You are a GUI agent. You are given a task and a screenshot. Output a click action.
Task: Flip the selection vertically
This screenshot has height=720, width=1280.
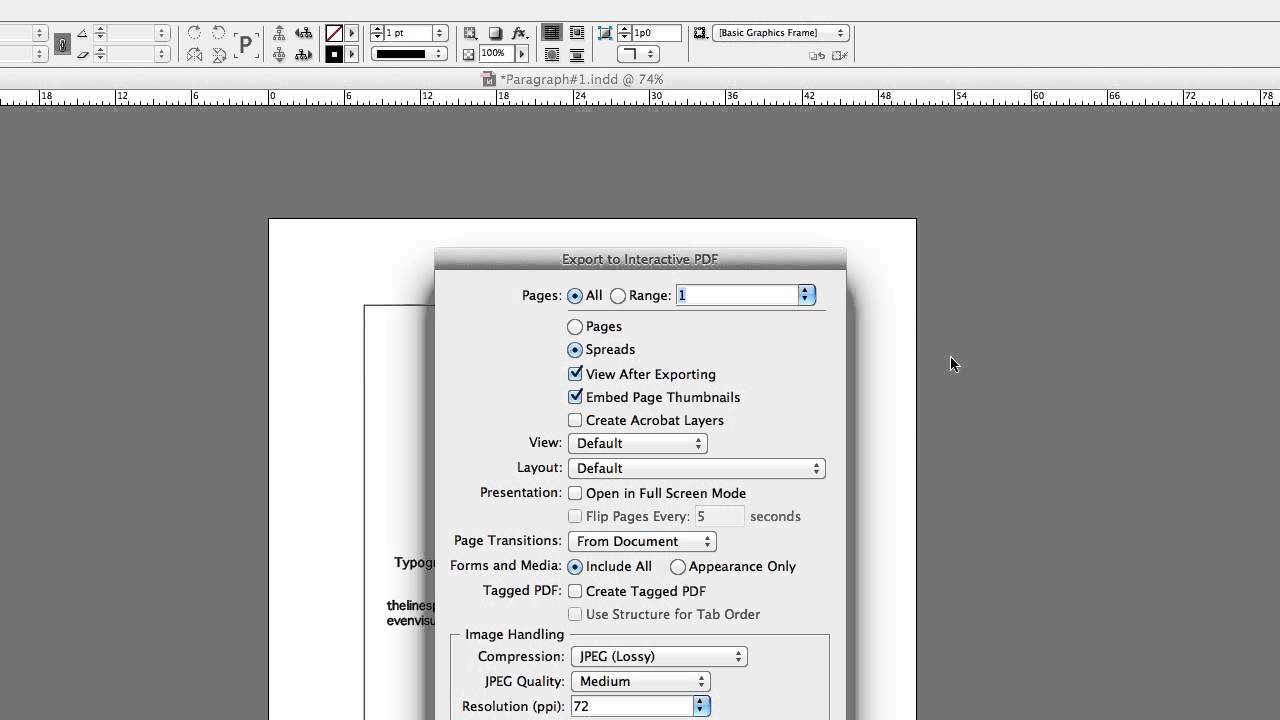click(x=218, y=55)
